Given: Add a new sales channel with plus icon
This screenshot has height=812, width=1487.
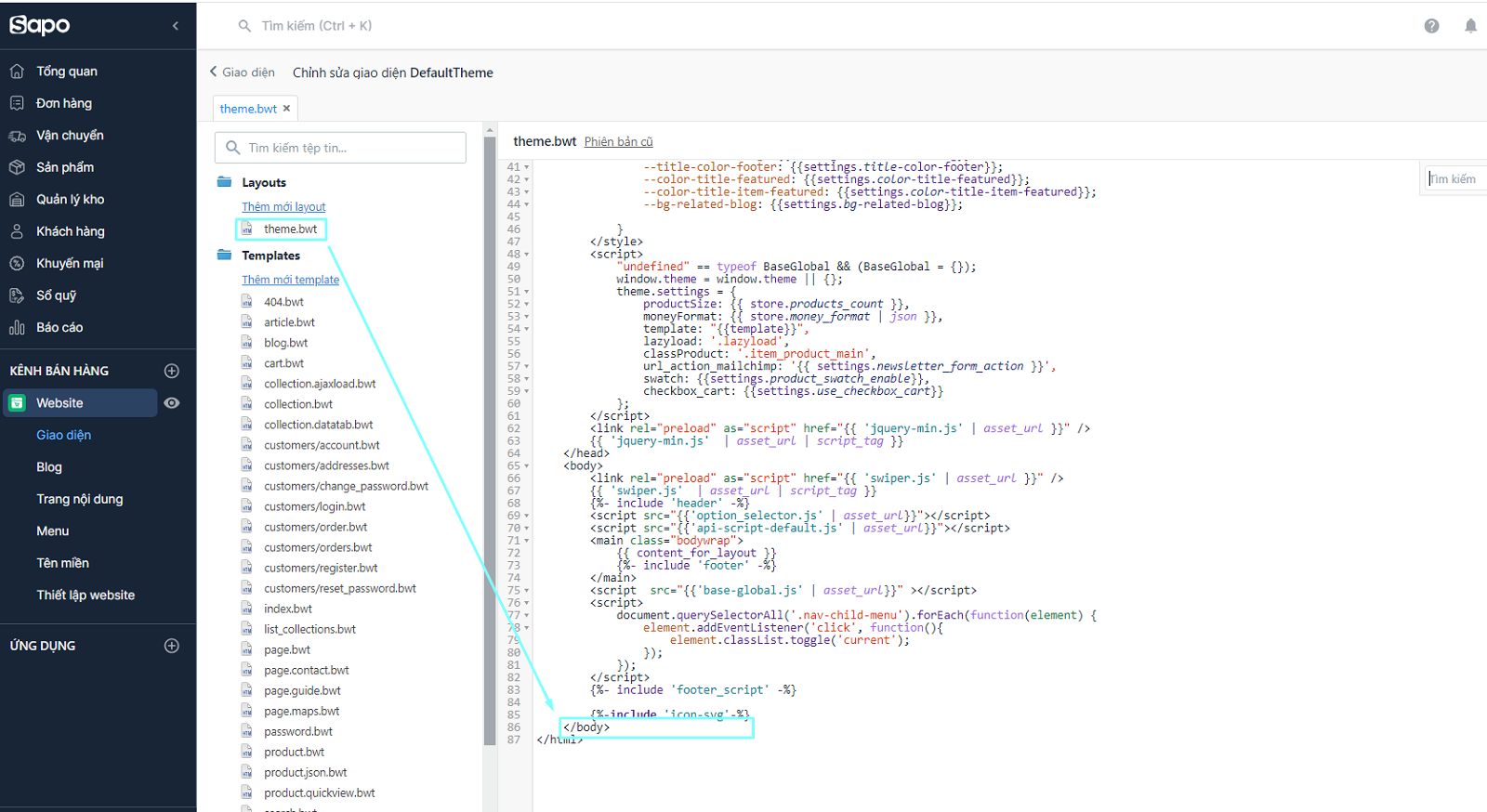Looking at the screenshot, I should click(x=172, y=371).
